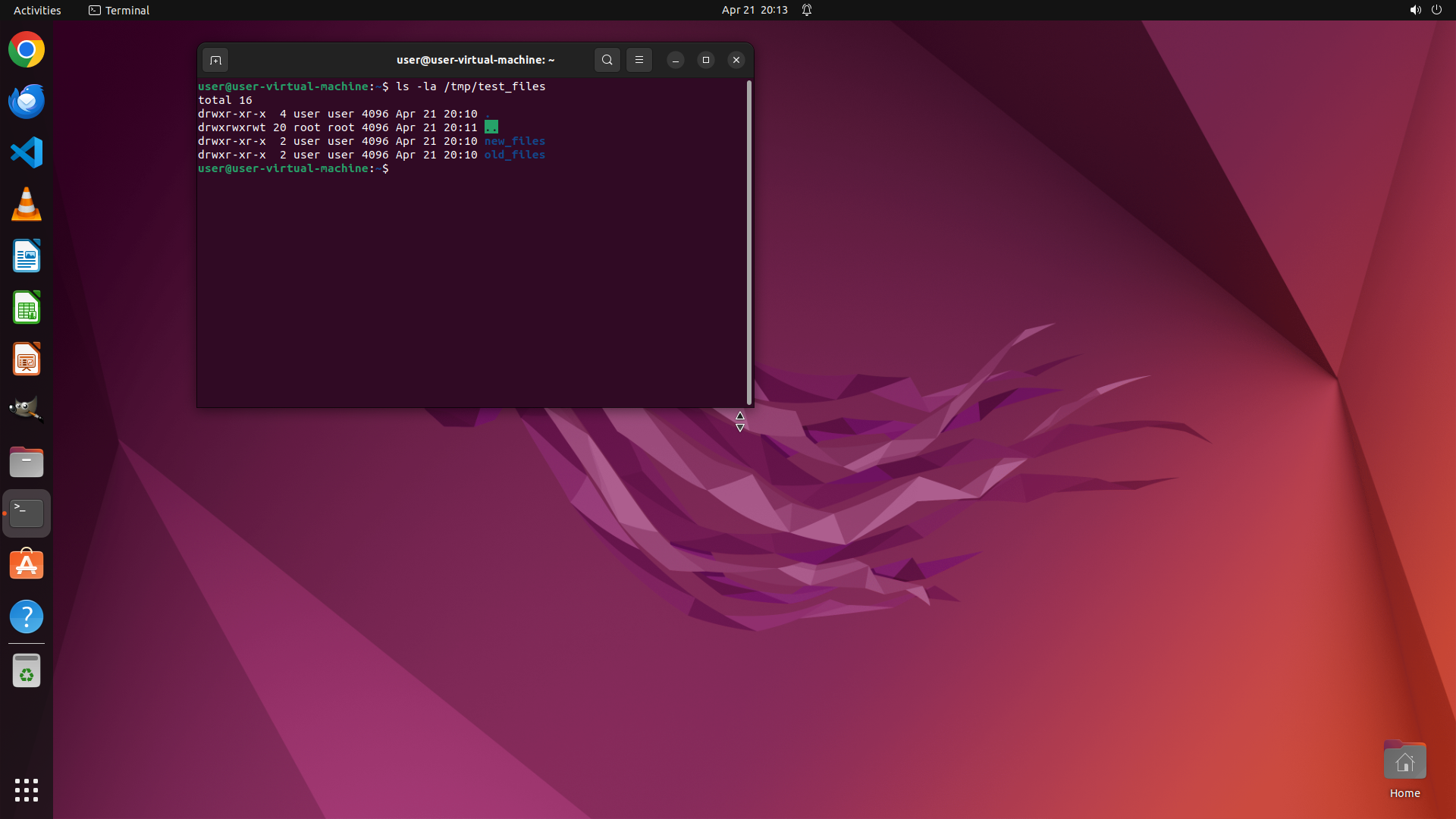Click the terminal search icon
Image resolution: width=1456 pixels, height=819 pixels.
[x=607, y=60]
